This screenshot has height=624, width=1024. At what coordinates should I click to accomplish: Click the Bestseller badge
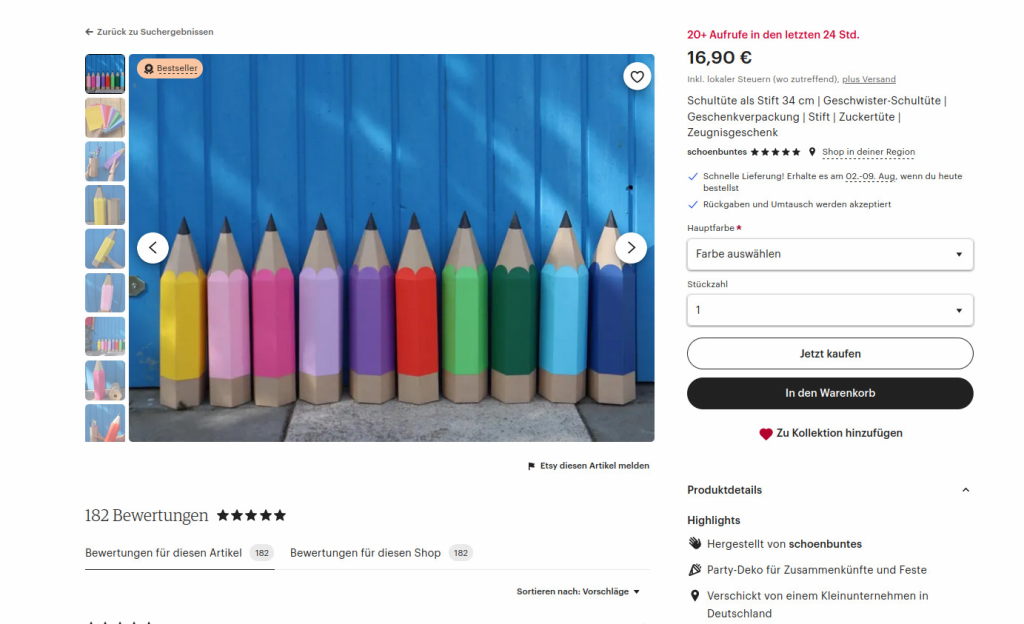pos(170,69)
